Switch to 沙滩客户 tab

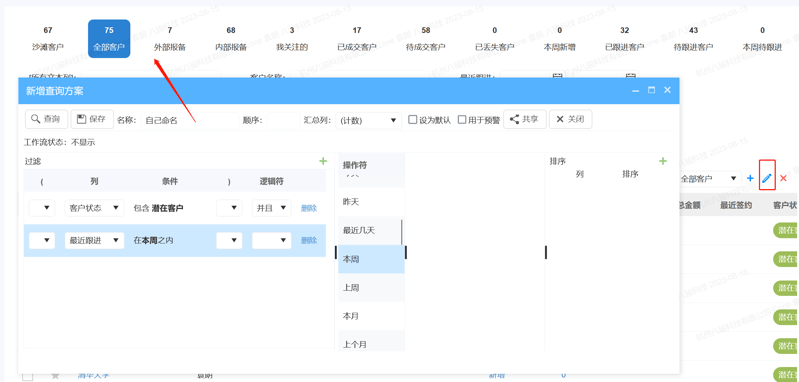coord(48,39)
